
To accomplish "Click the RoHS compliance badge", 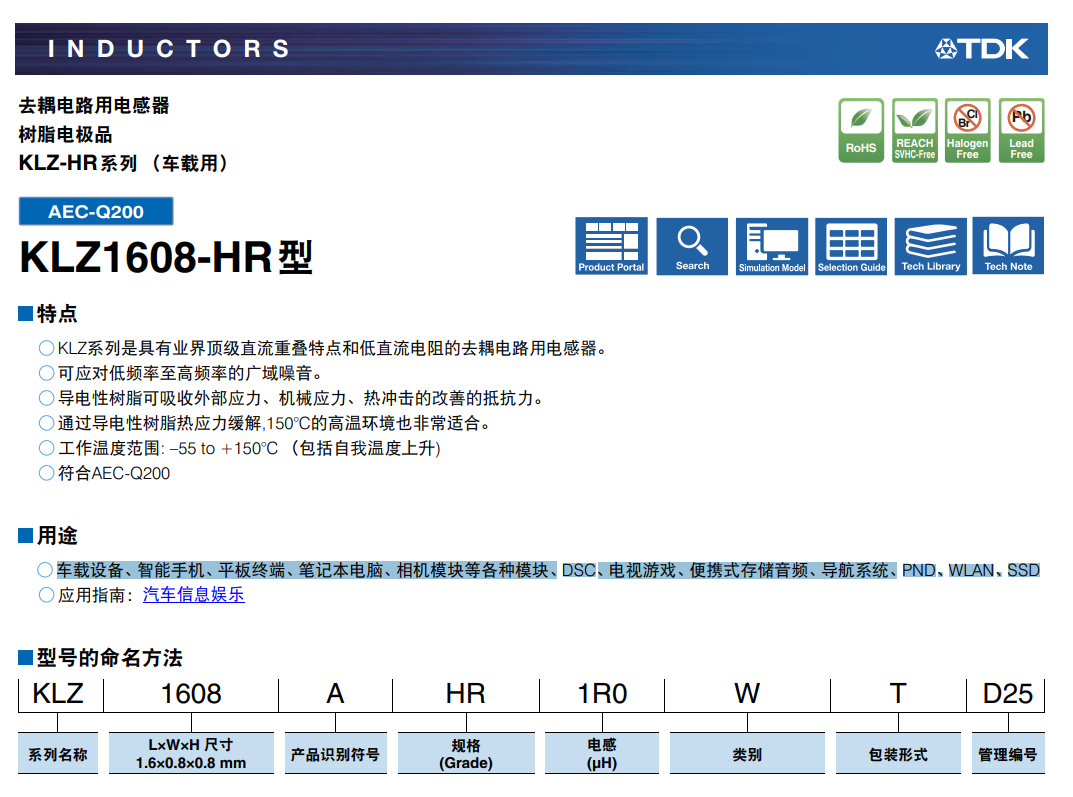I will tap(861, 131).
